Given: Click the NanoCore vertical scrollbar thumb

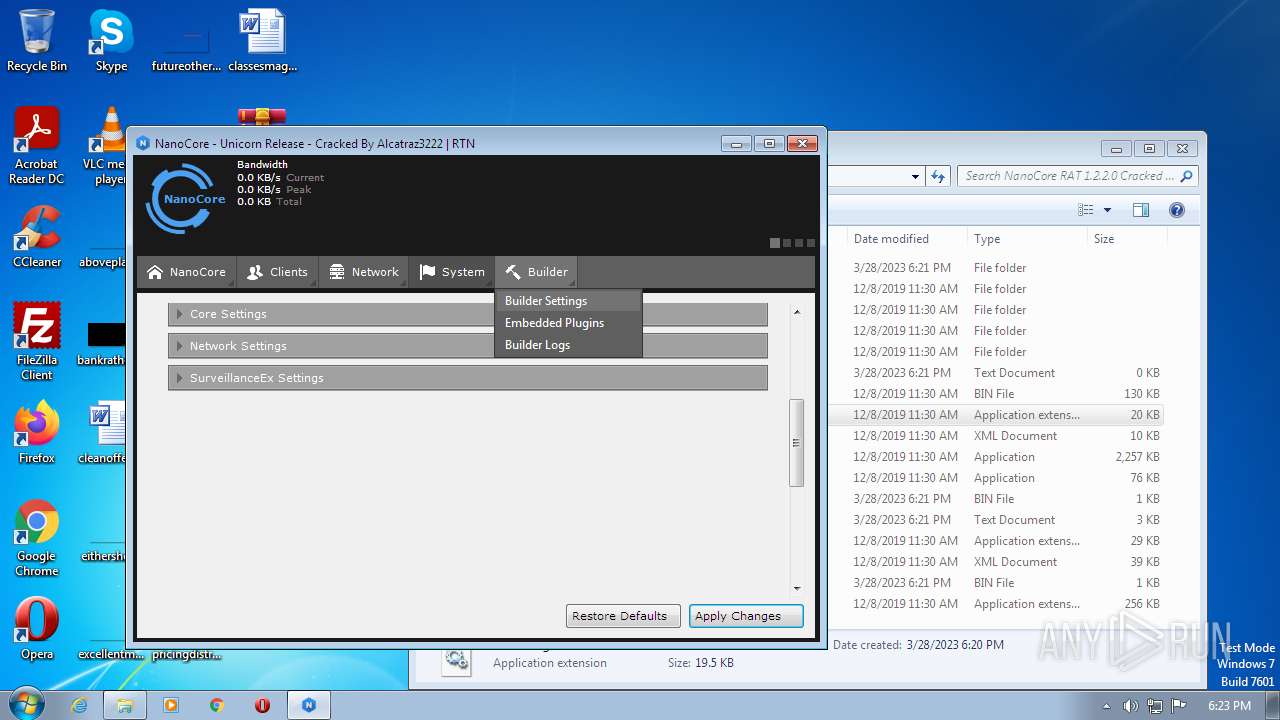Looking at the screenshot, I should [x=797, y=443].
